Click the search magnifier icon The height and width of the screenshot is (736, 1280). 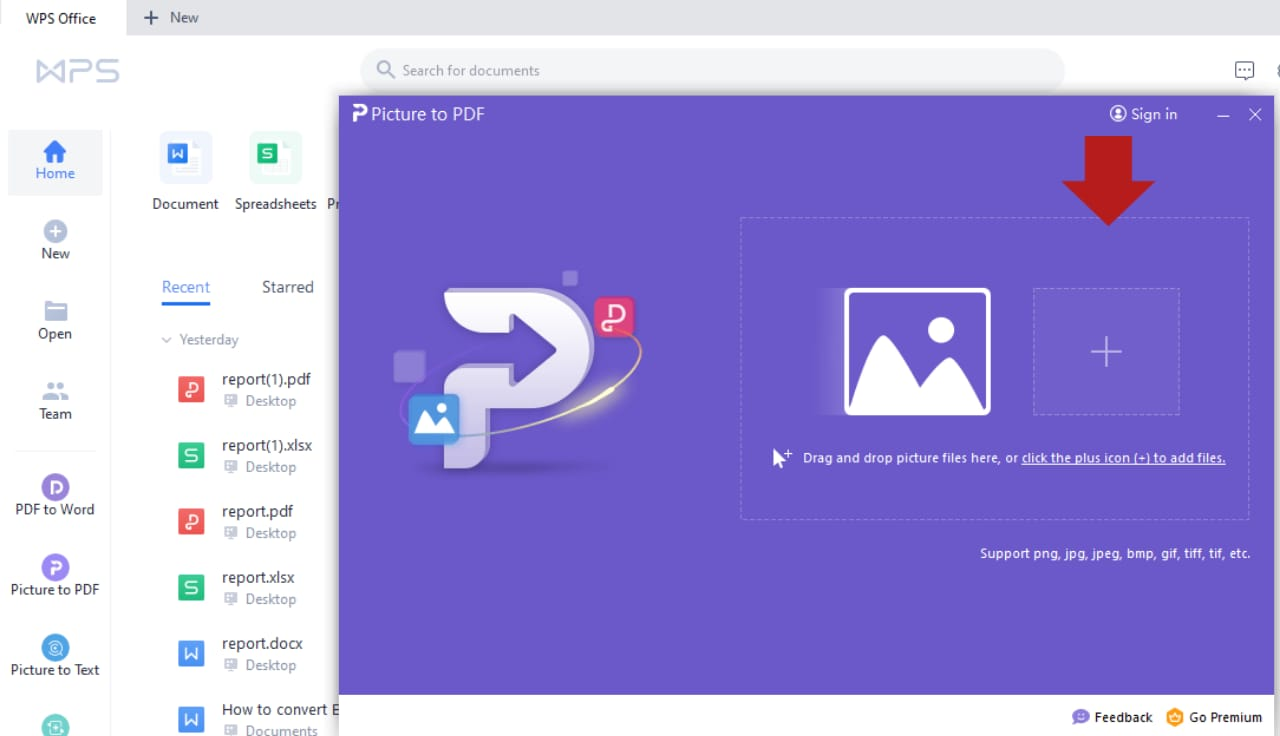tap(385, 70)
